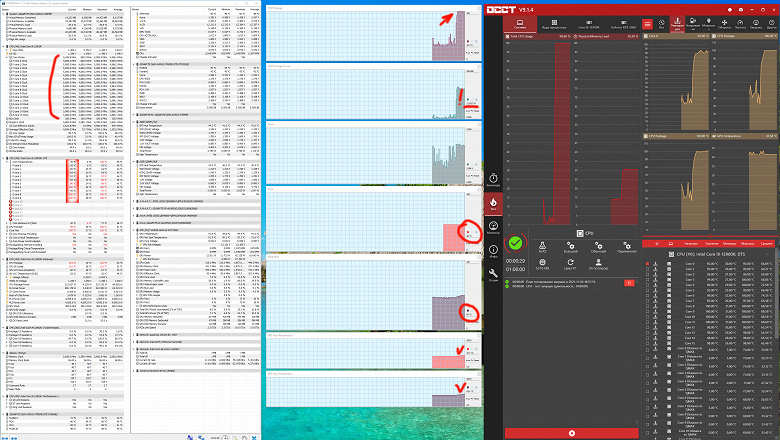Toggle the red checkbox next to Core 0 row
Viewport: 780px width, 440px height.
647,264
